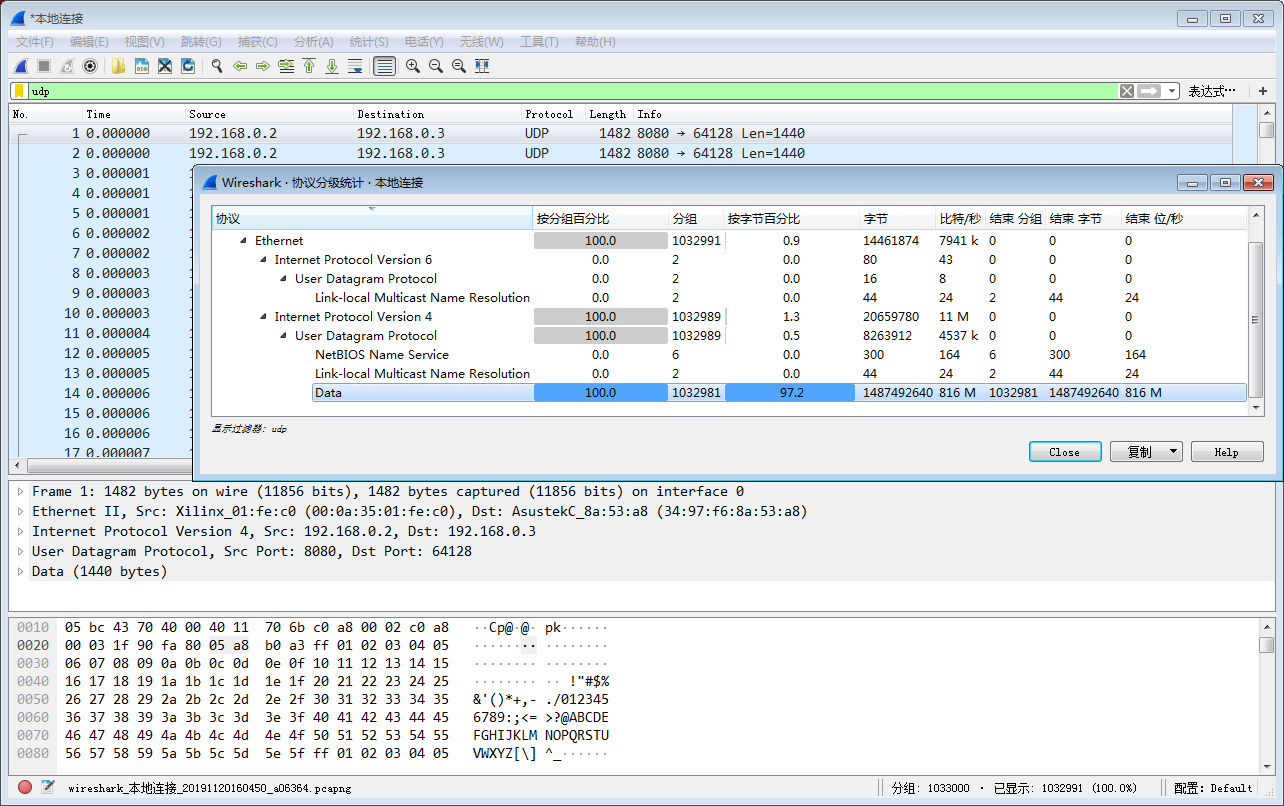Select packet number 2 in the packet list
This screenshot has width=1284, height=806.
tap(620, 153)
